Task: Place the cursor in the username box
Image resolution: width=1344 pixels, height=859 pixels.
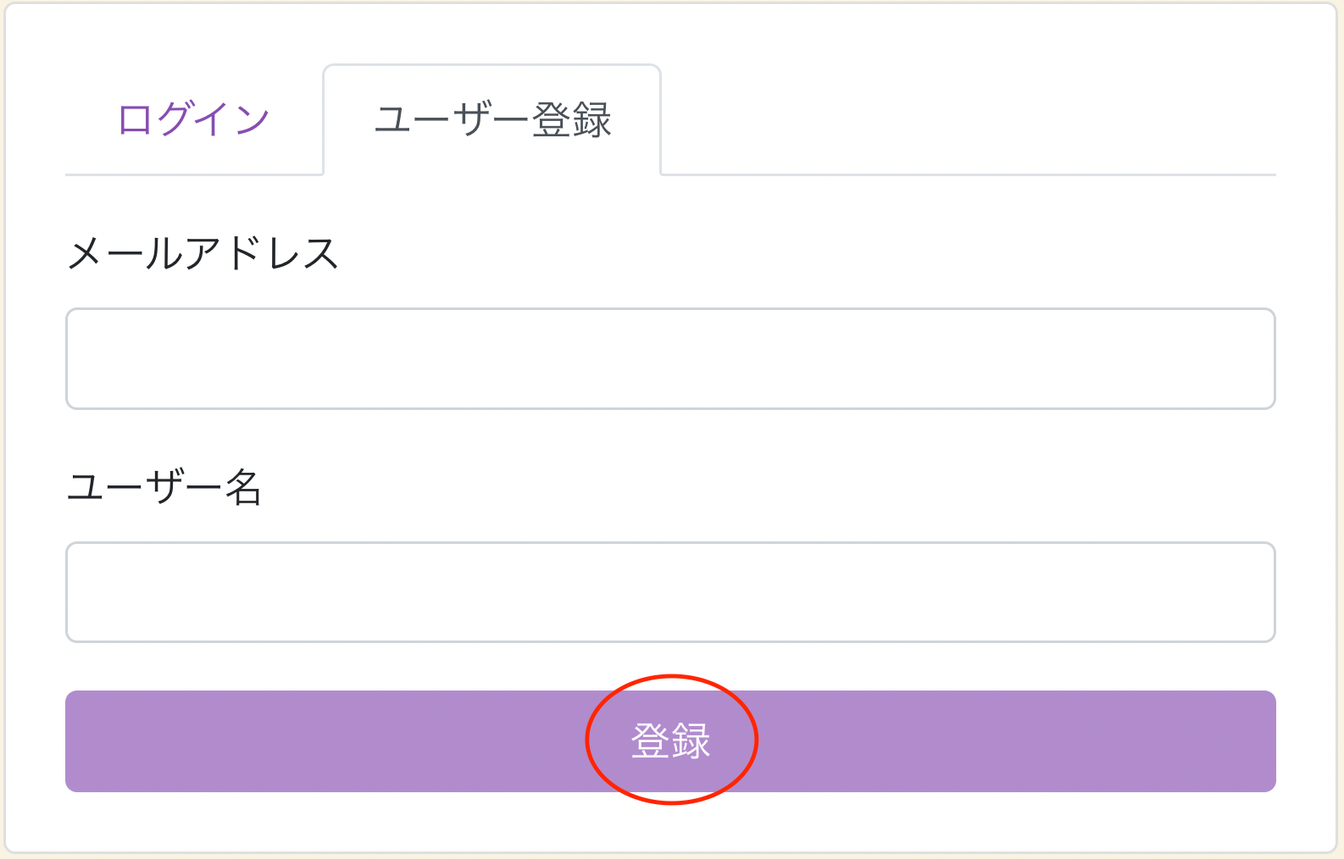Action: (x=670, y=592)
